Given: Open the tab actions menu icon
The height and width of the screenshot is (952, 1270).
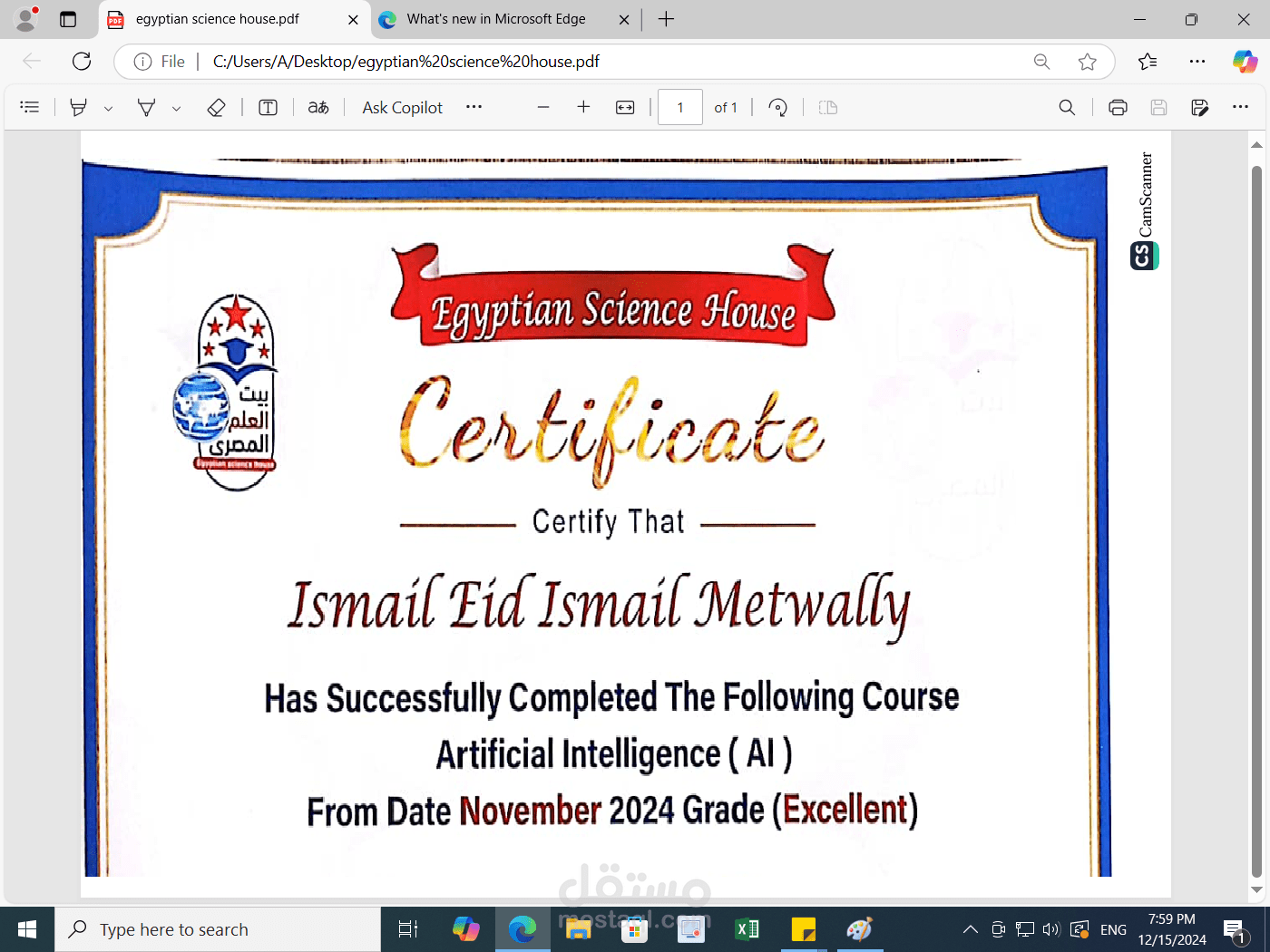Looking at the screenshot, I should [68, 19].
